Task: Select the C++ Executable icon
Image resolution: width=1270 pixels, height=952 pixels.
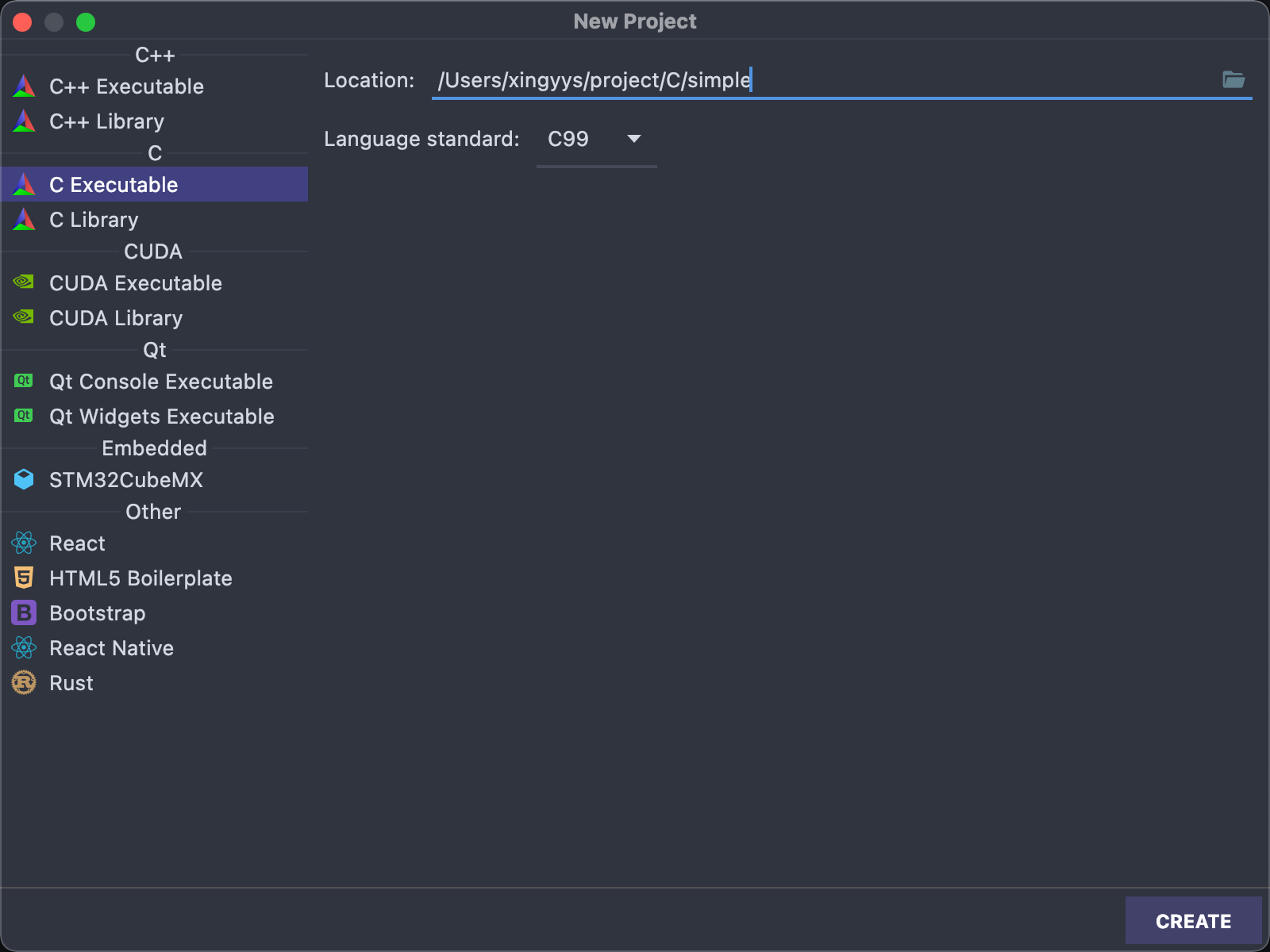Action: pos(25,86)
